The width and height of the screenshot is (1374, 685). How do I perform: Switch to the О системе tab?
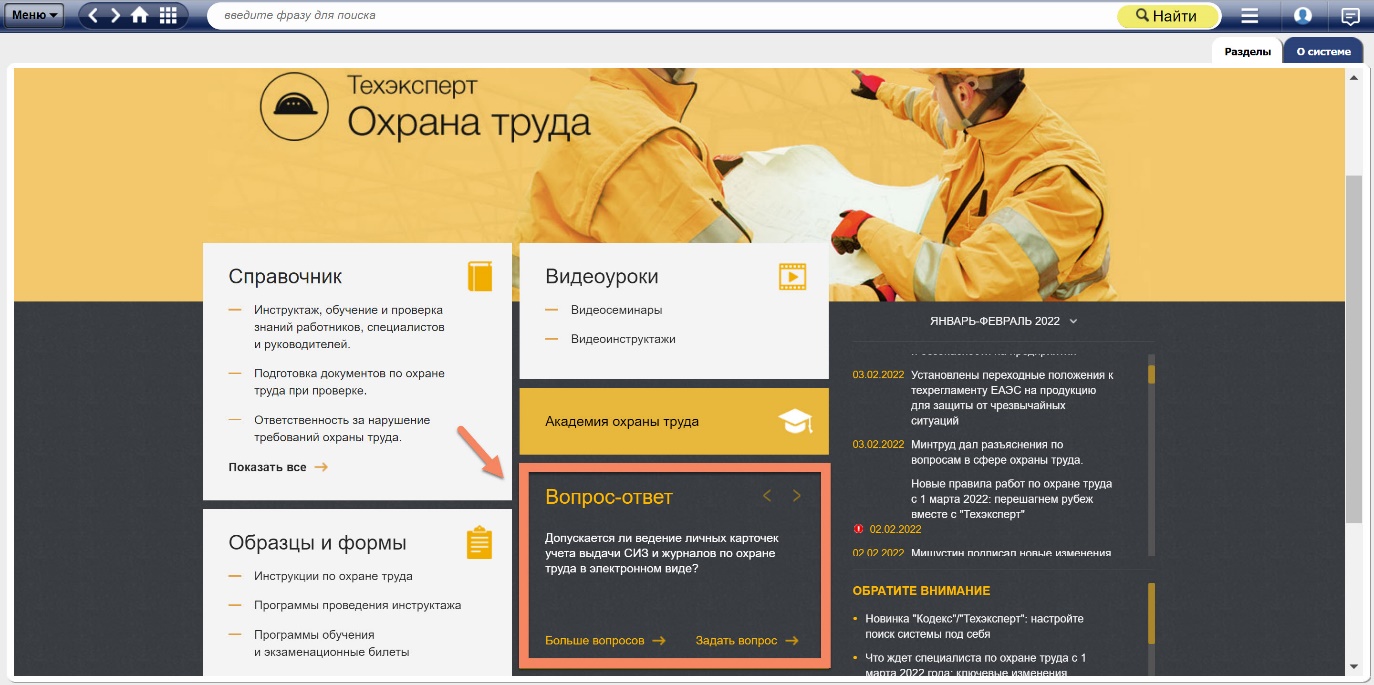coord(1322,52)
